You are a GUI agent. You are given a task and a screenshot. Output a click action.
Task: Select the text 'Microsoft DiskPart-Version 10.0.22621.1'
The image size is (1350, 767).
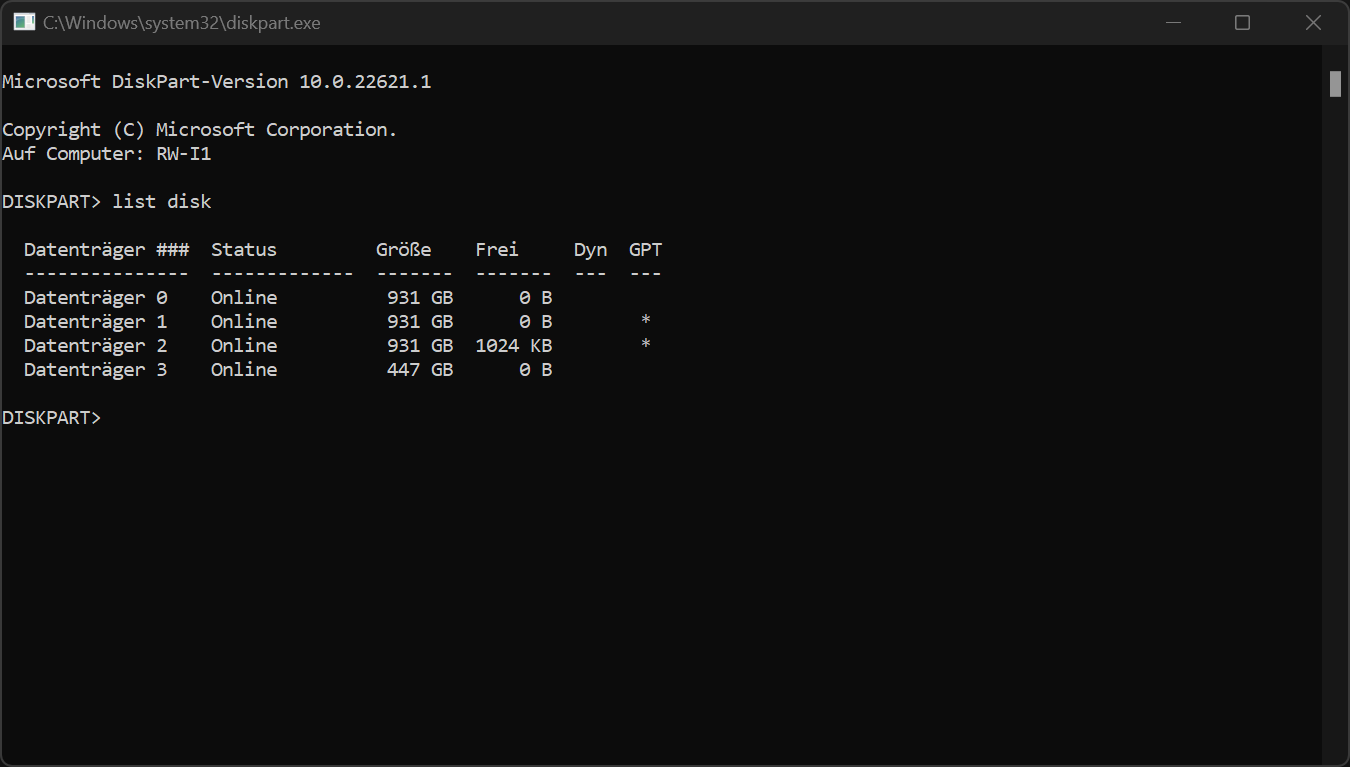217,82
